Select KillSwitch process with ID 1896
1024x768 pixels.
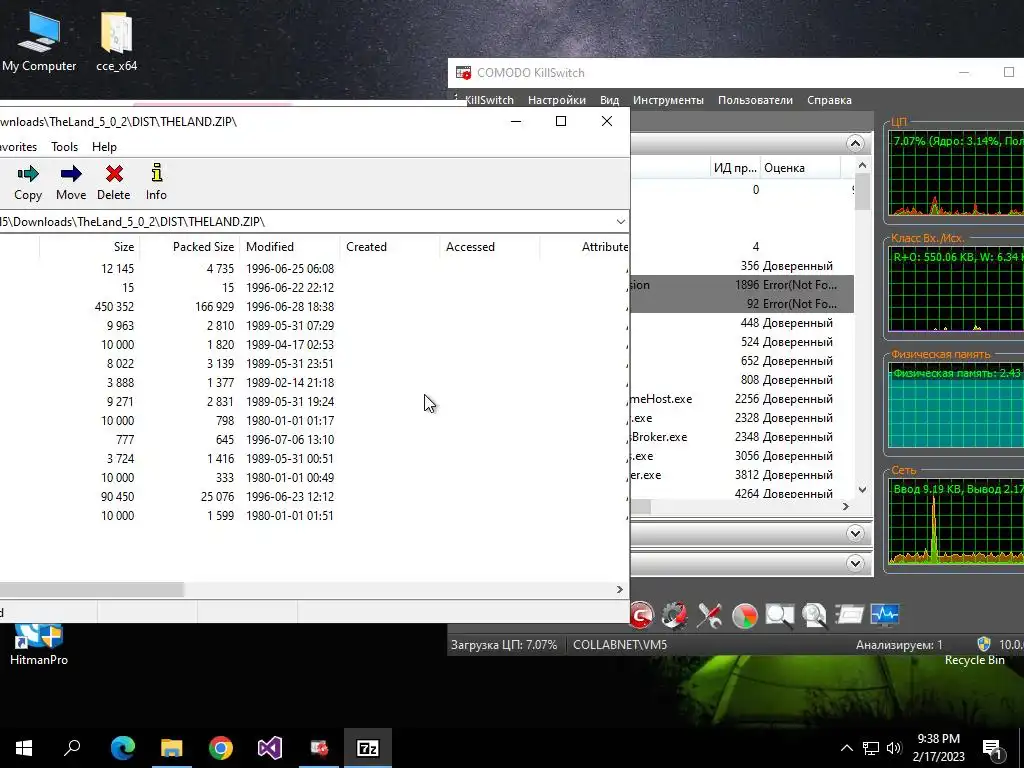point(742,285)
